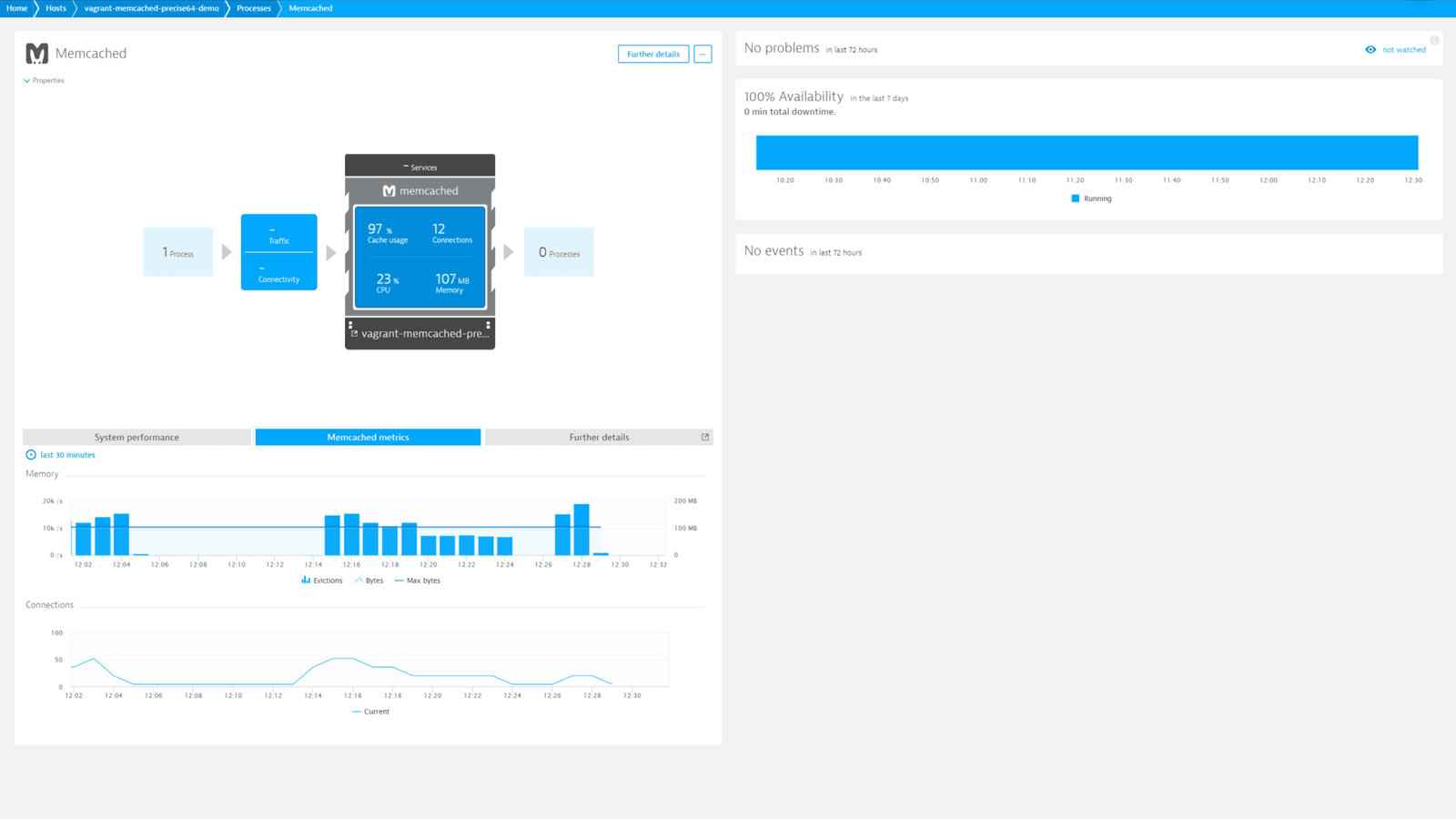1456x819 pixels.
Task: Click the 107 MB Memory metric
Action: (x=451, y=283)
